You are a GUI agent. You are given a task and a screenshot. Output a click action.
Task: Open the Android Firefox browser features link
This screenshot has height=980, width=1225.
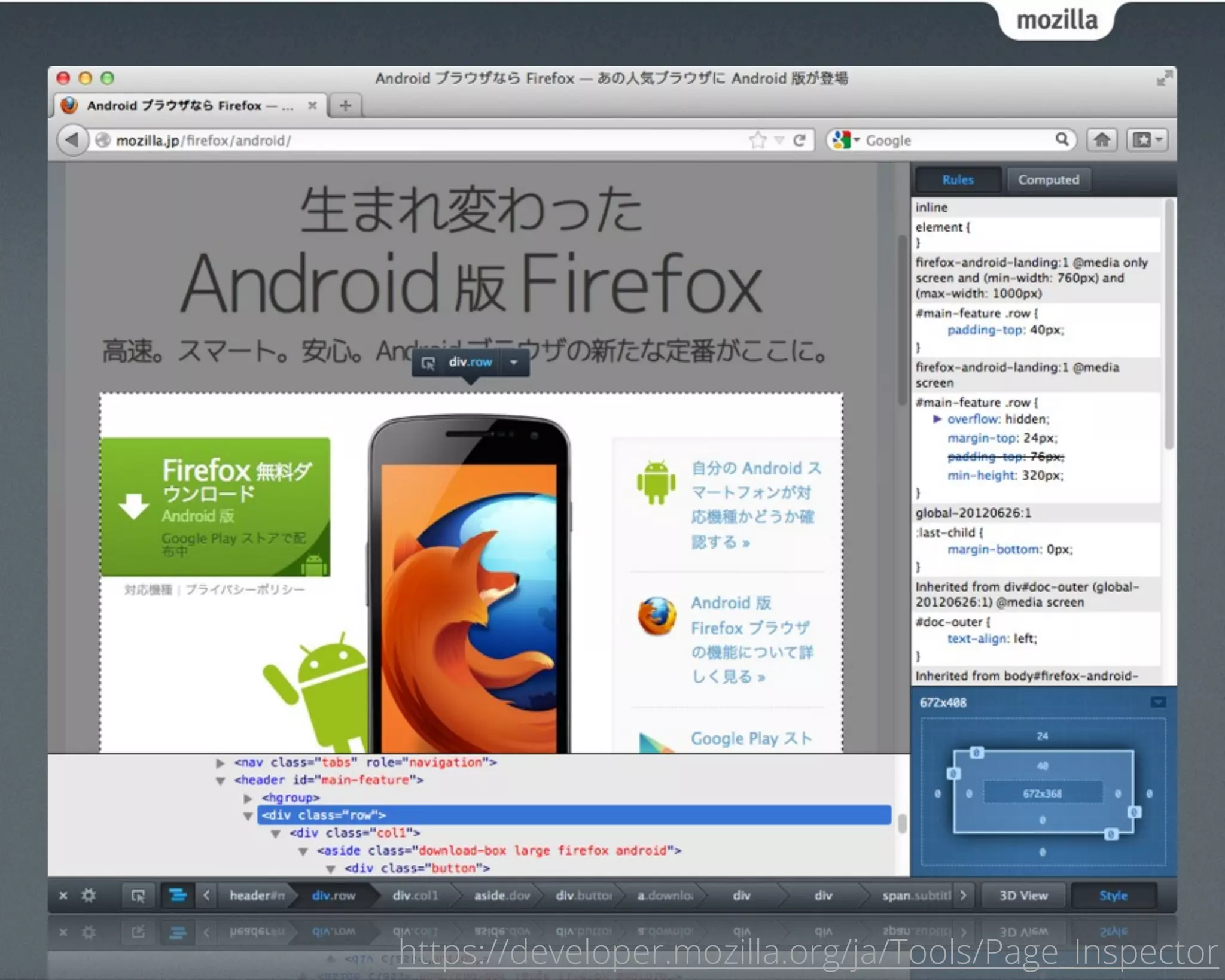(752, 640)
